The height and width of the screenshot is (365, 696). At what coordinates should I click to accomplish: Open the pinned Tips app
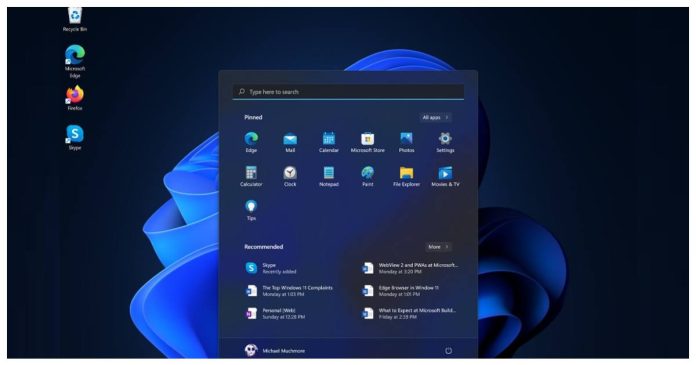pyautogui.click(x=251, y=210)
